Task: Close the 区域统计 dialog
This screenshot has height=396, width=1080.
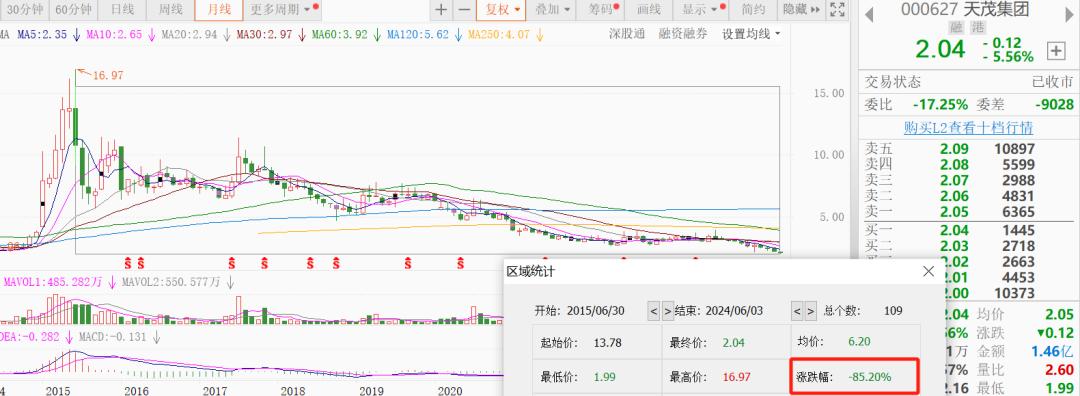Action: 928,271
